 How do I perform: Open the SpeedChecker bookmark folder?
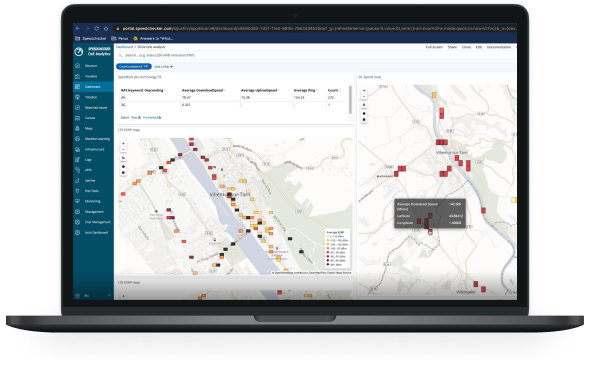click(91, 38)
